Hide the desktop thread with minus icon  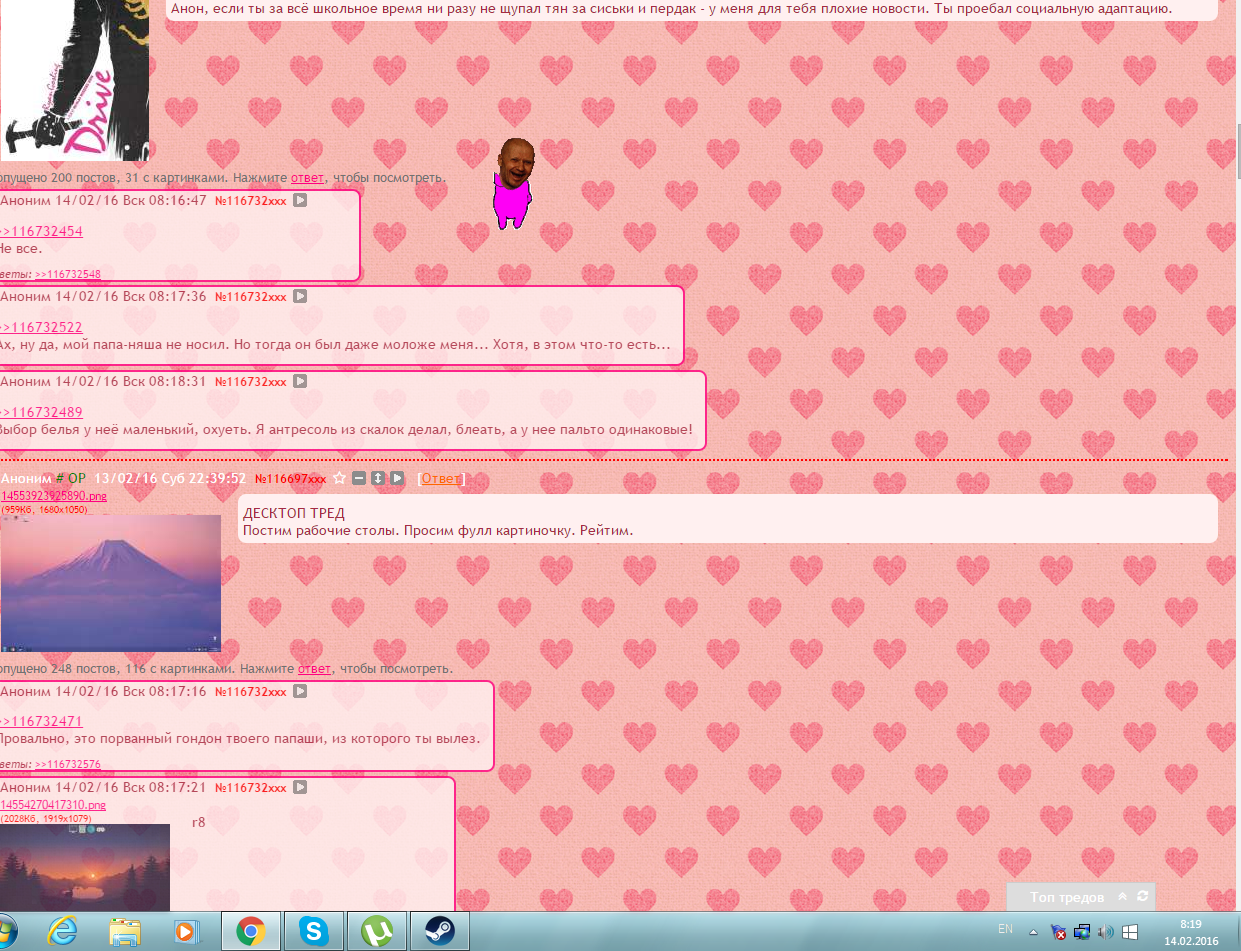point(359,479)
